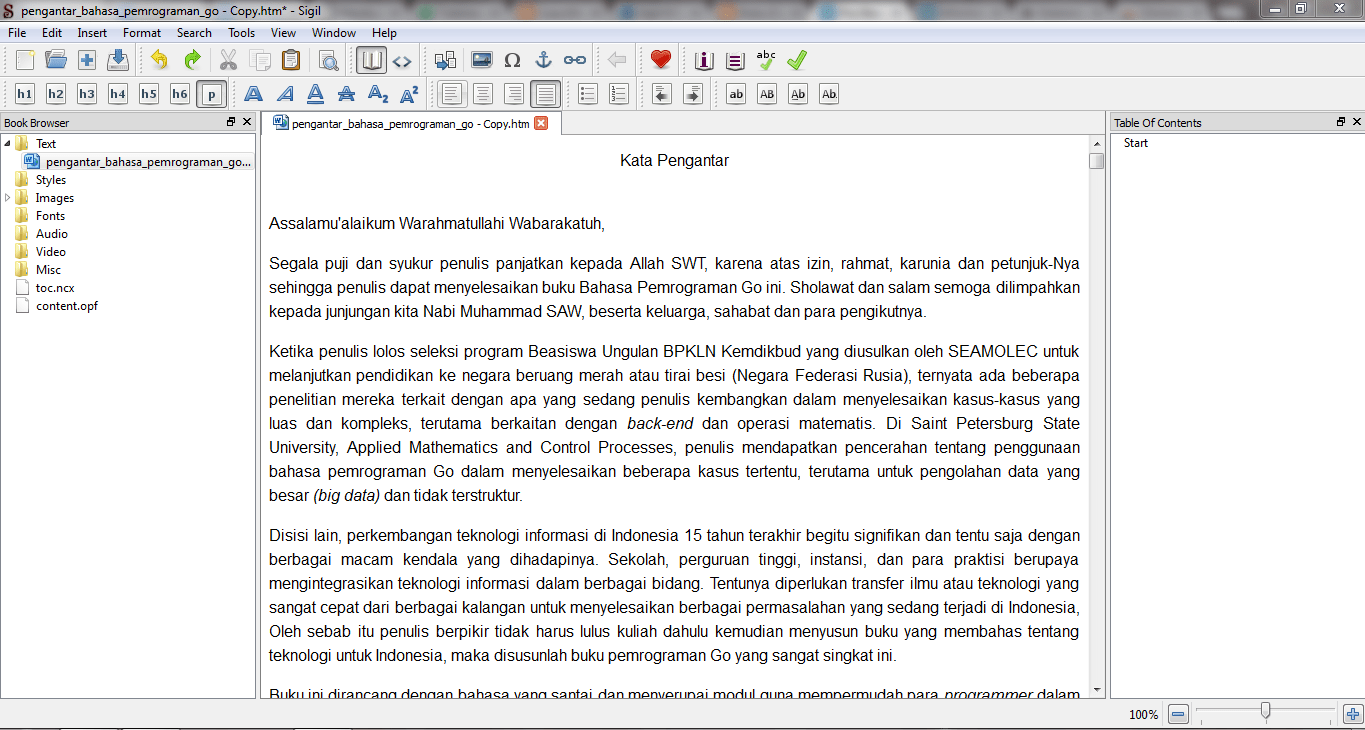Apply the paragraph (p) style
The height and width of the screenshot is (730, 1365).
click(211, 94)
